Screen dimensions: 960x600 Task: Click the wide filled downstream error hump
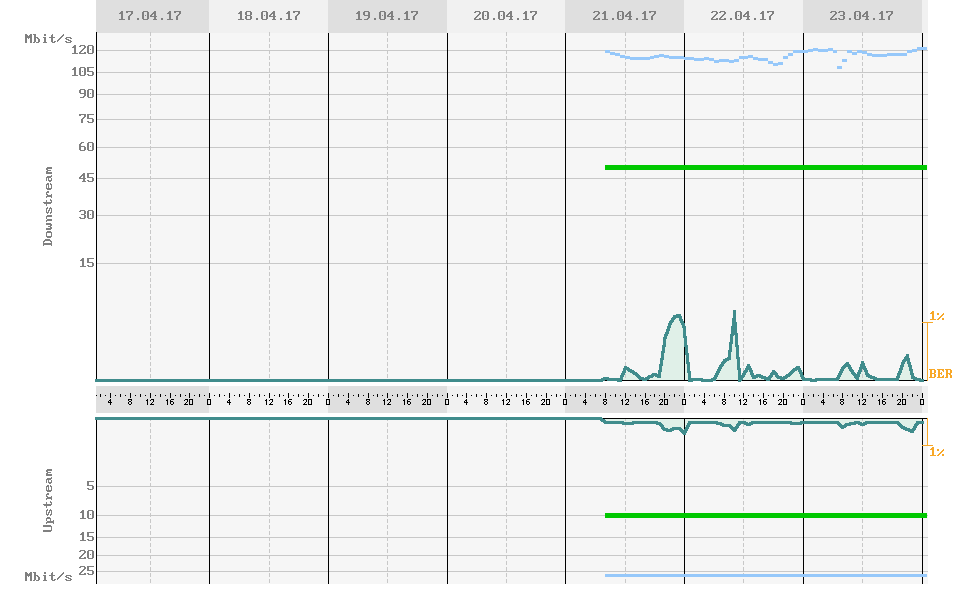[676, 345]
